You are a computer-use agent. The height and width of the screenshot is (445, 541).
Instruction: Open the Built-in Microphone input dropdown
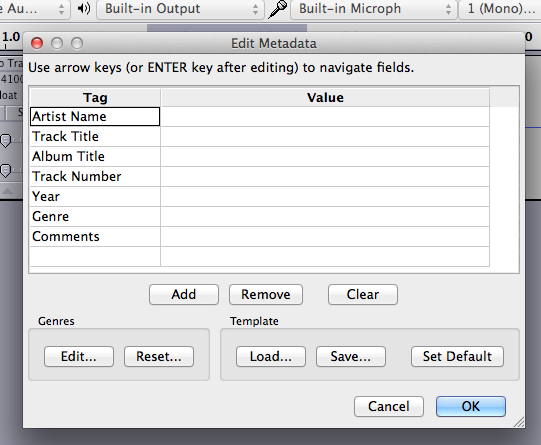pyautogui.click(x=374, y=9)
